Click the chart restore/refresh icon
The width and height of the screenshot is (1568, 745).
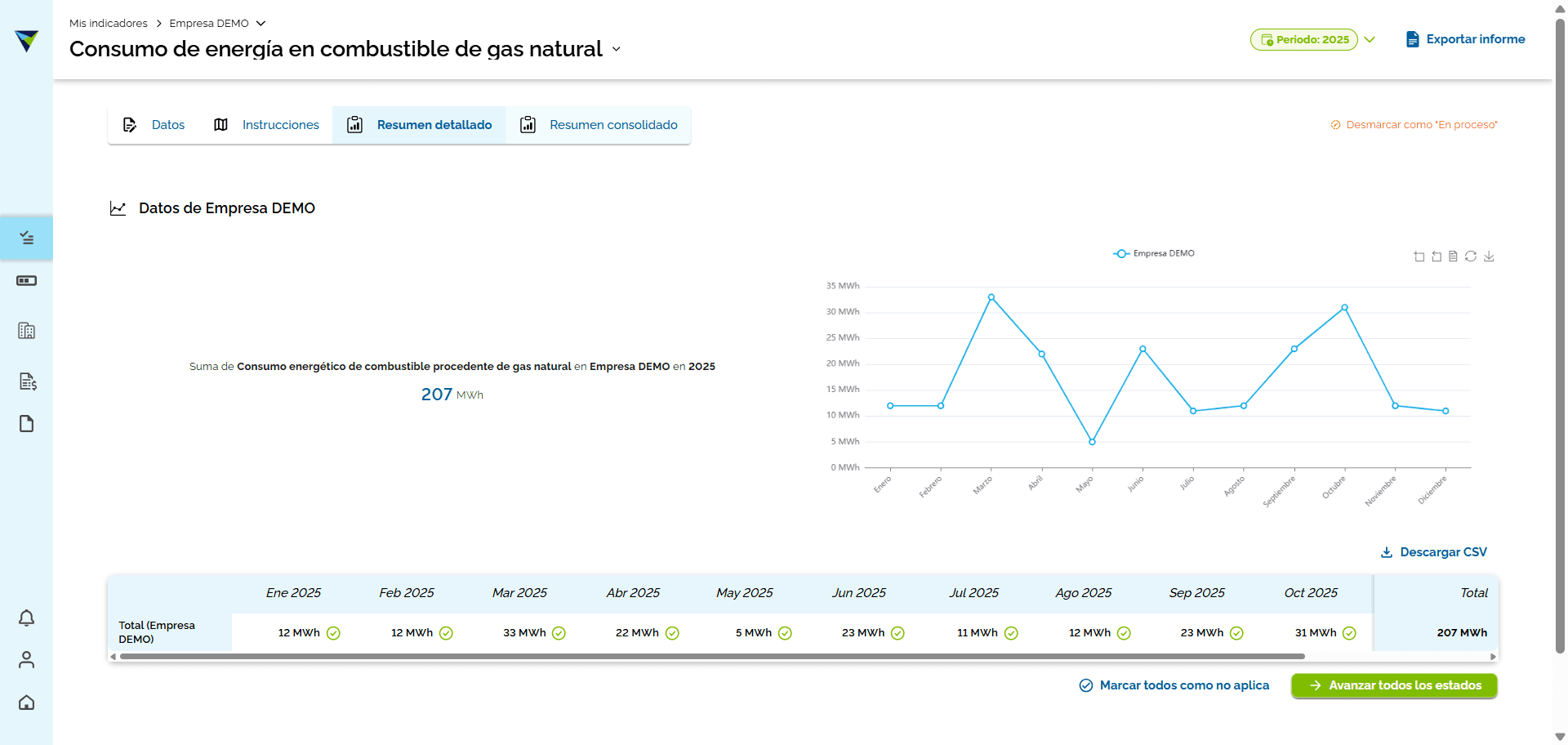1471,257
